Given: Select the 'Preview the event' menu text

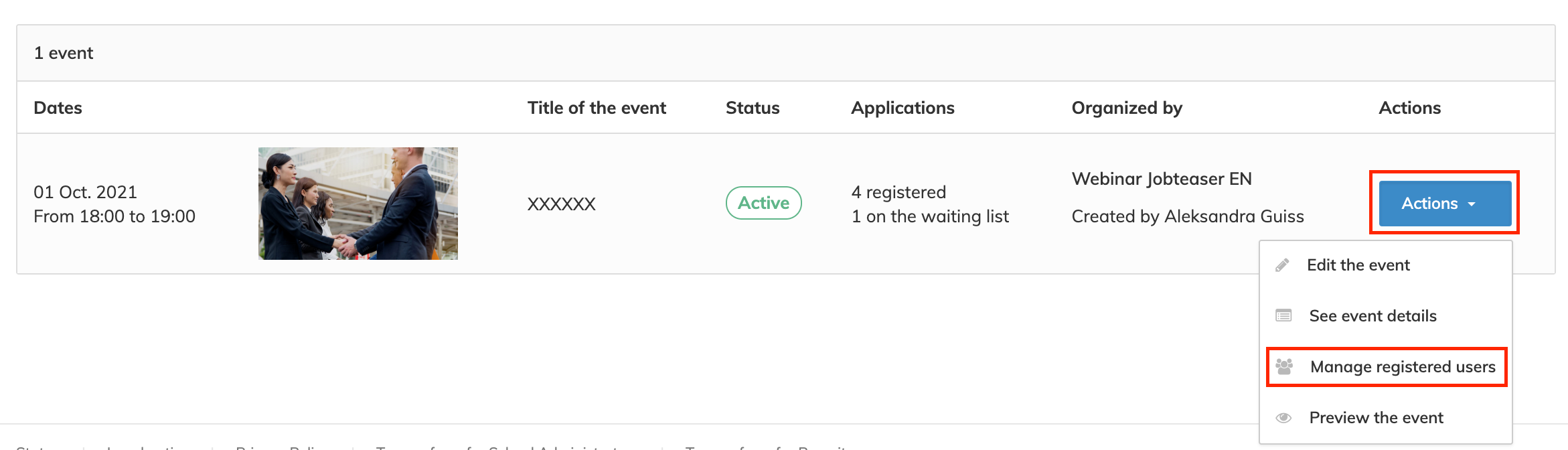Looking at the screenshot, I should (x=1376, y=418).
